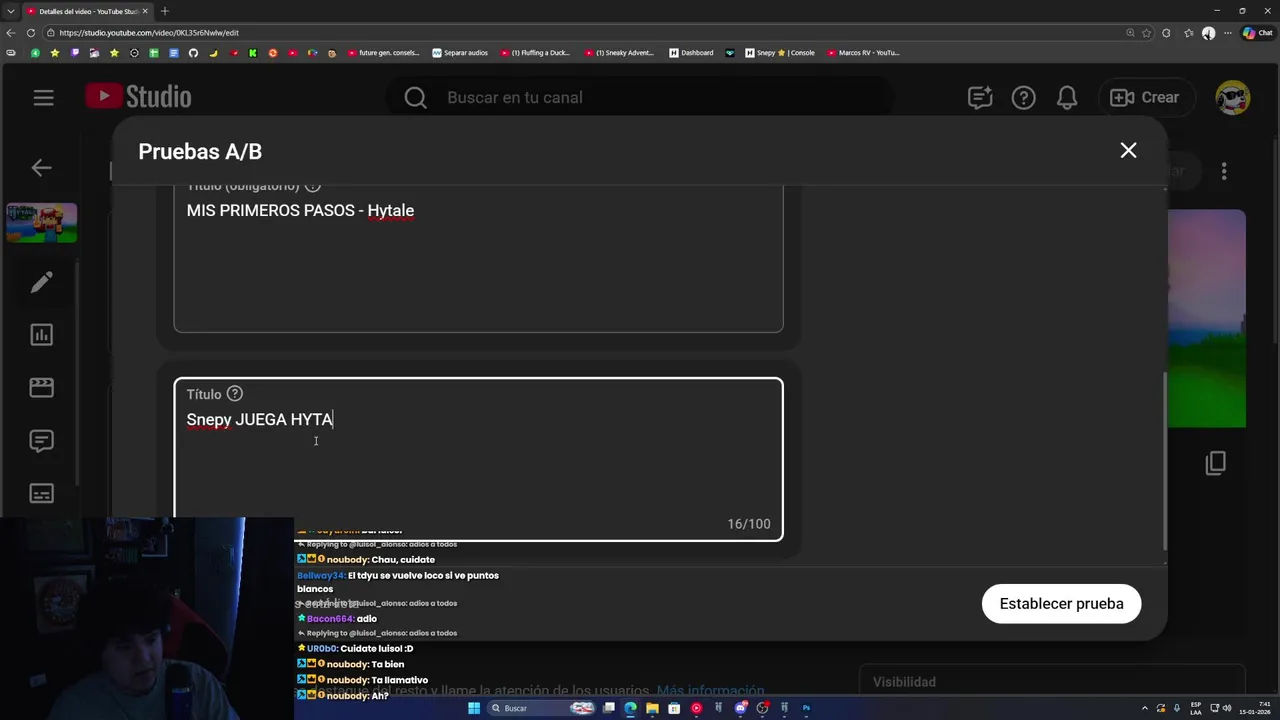This screenshot has height=720, width=1280.
Task: Open File Explorer from the taskbar
Action: [652, 708]
